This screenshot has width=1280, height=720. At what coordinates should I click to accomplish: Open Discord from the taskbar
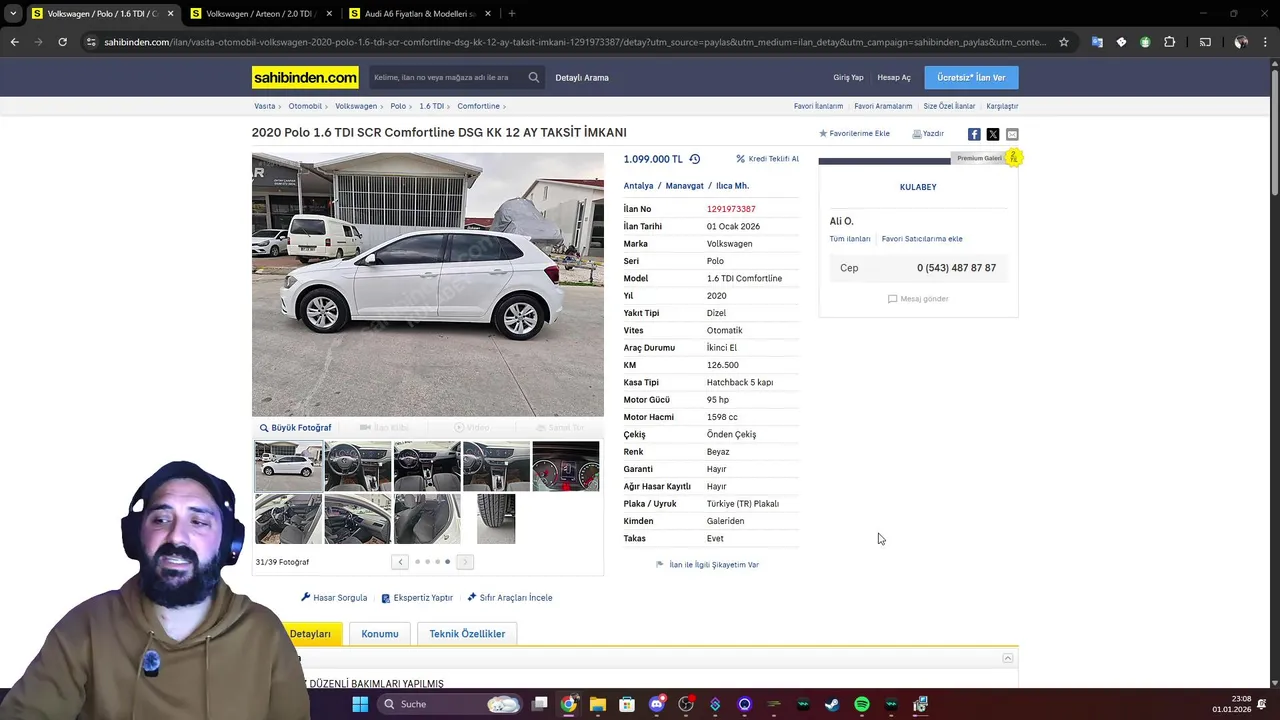pyautogui.click(x=656, y=704)
